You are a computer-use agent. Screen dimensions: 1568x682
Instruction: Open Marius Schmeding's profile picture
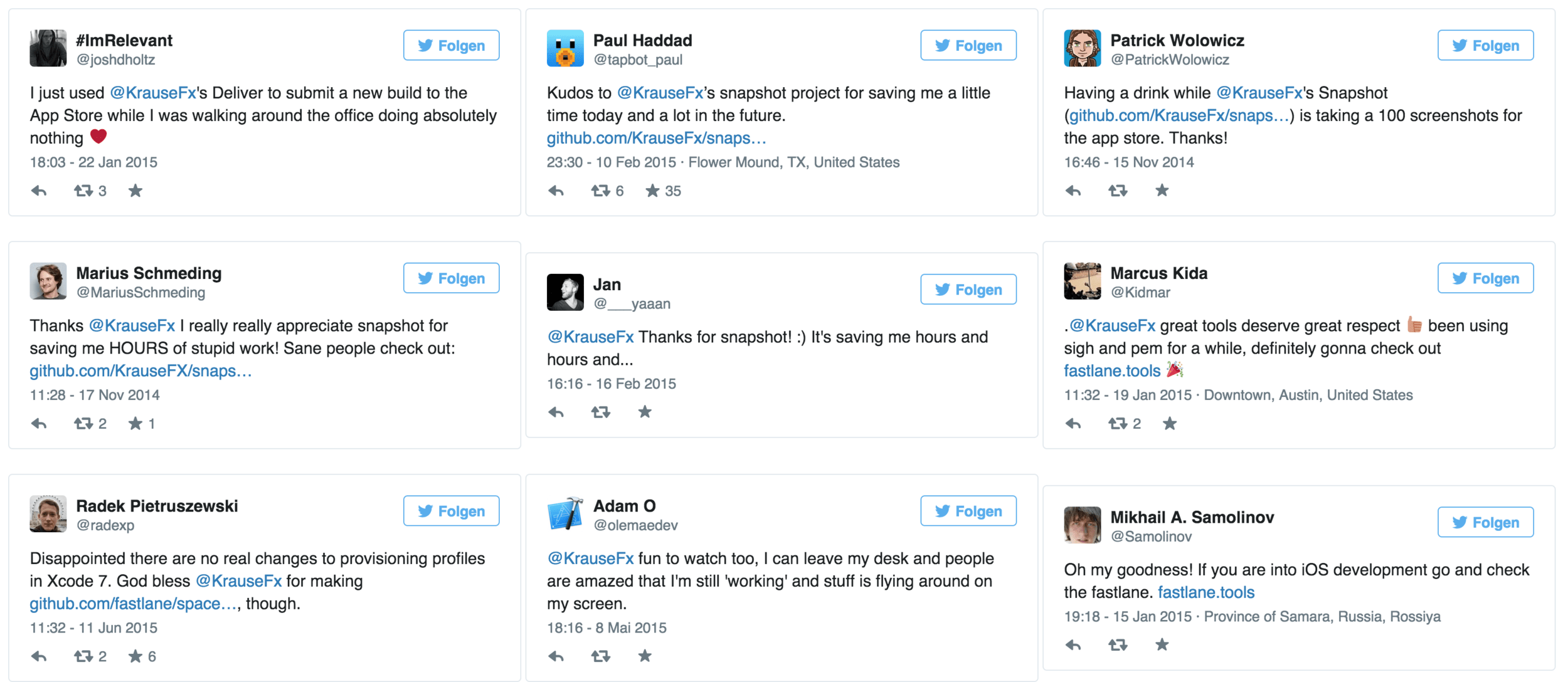48,281
